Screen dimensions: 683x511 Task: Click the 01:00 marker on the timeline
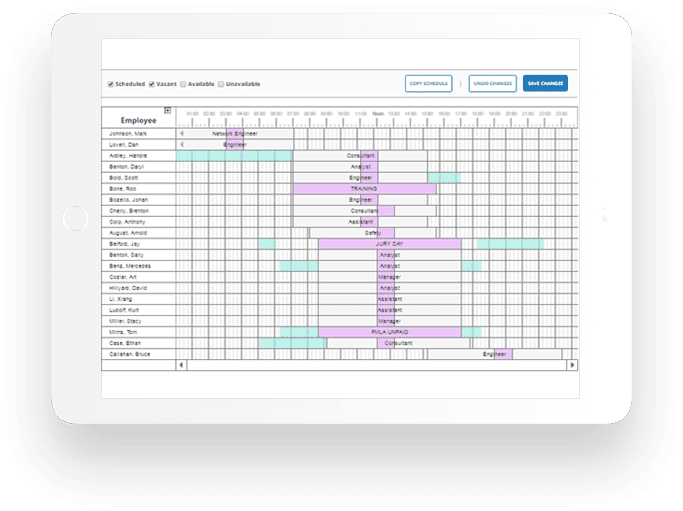(193, 114)
